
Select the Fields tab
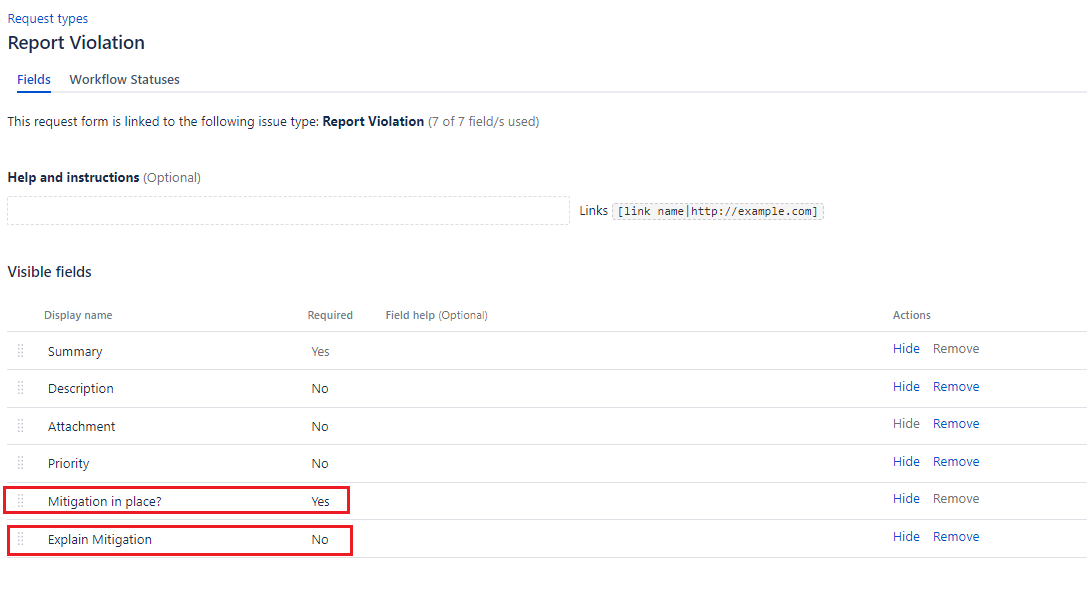coord(33,79)
